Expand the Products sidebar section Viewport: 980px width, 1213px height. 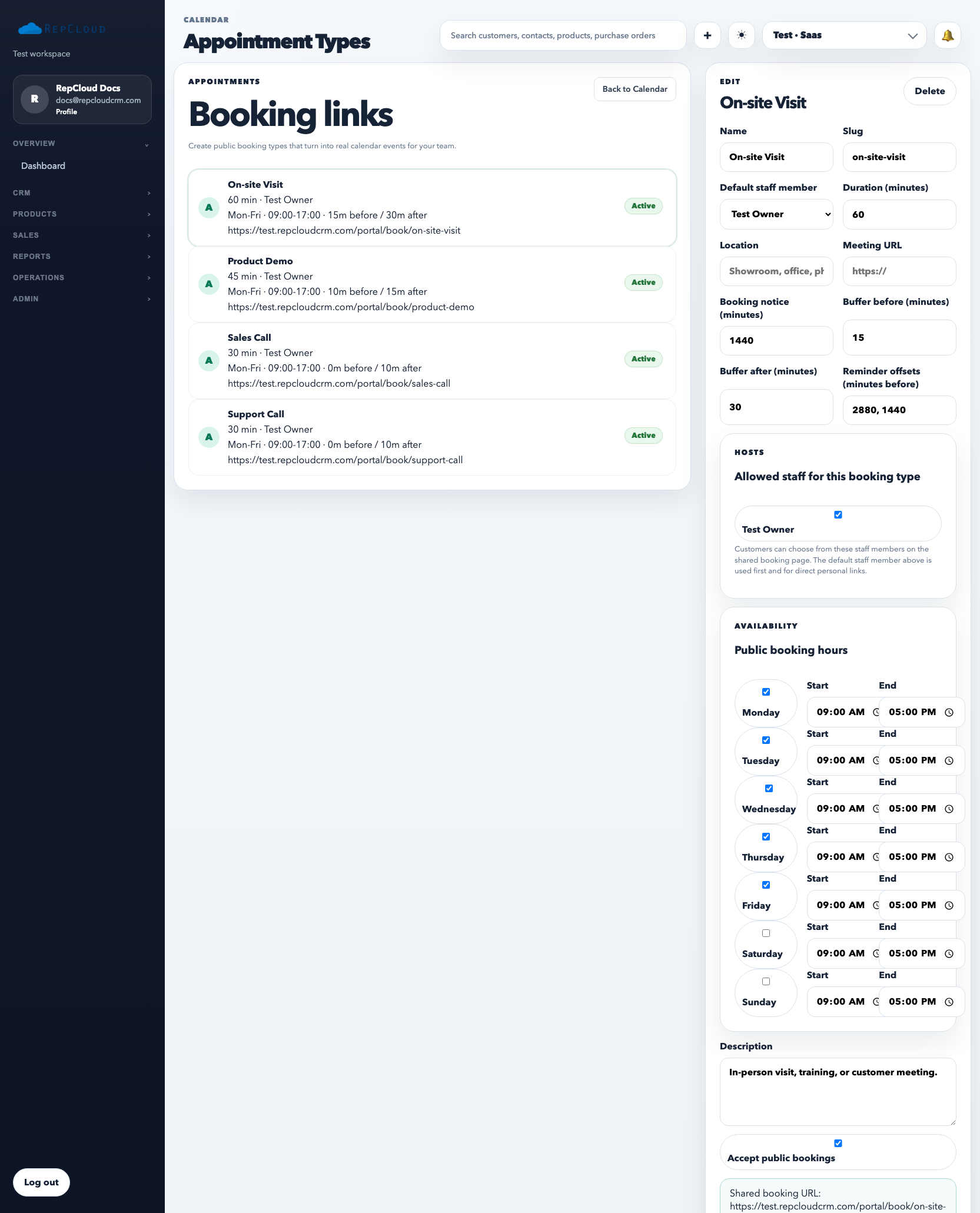pyautogui.click(x=82, y=214)
